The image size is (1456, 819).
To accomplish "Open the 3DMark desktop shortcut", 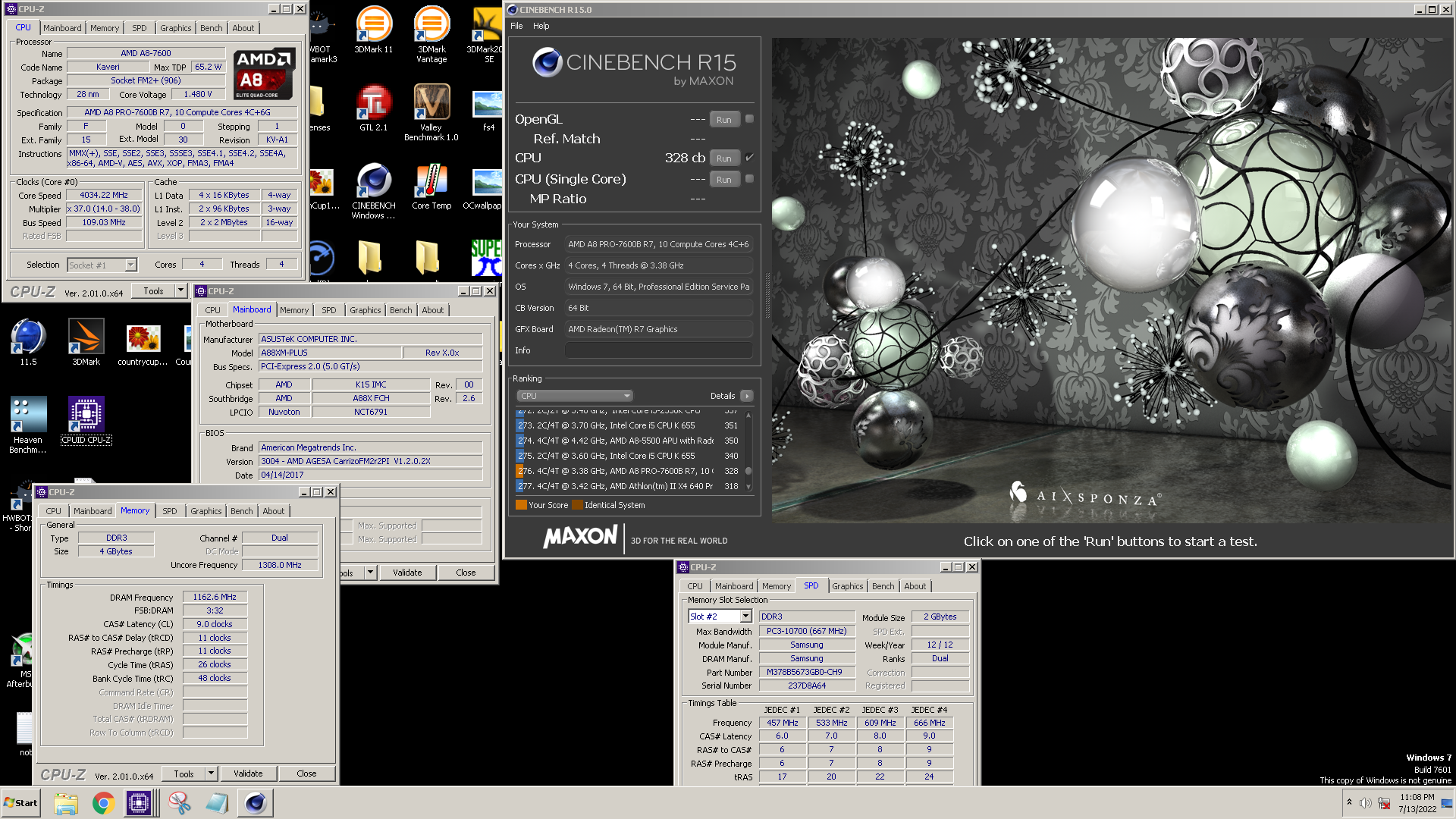I will point(86,343).
